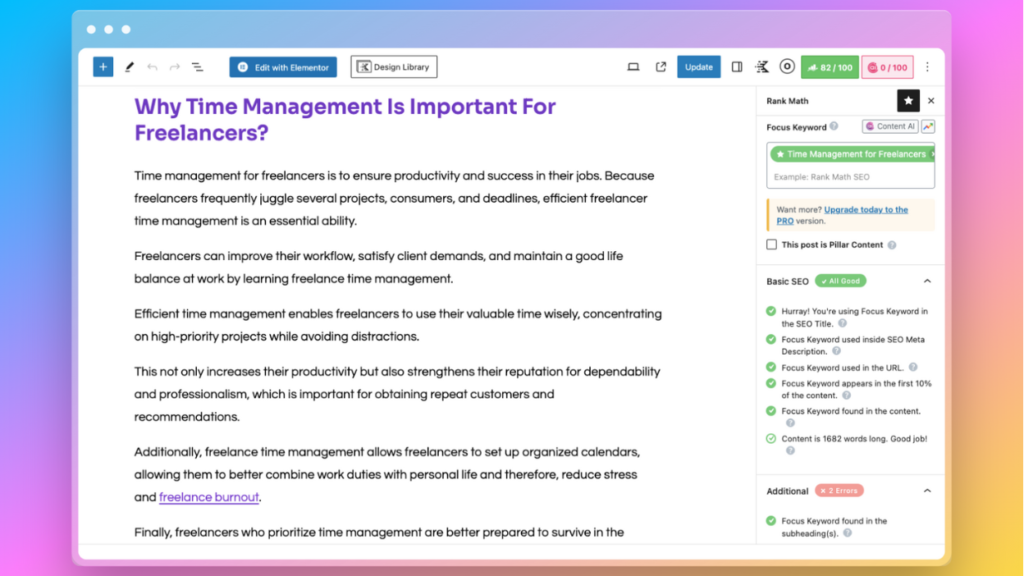
Task: Click the "All Good" badge beside Basic SEO
Action: (x=840, y=281)
